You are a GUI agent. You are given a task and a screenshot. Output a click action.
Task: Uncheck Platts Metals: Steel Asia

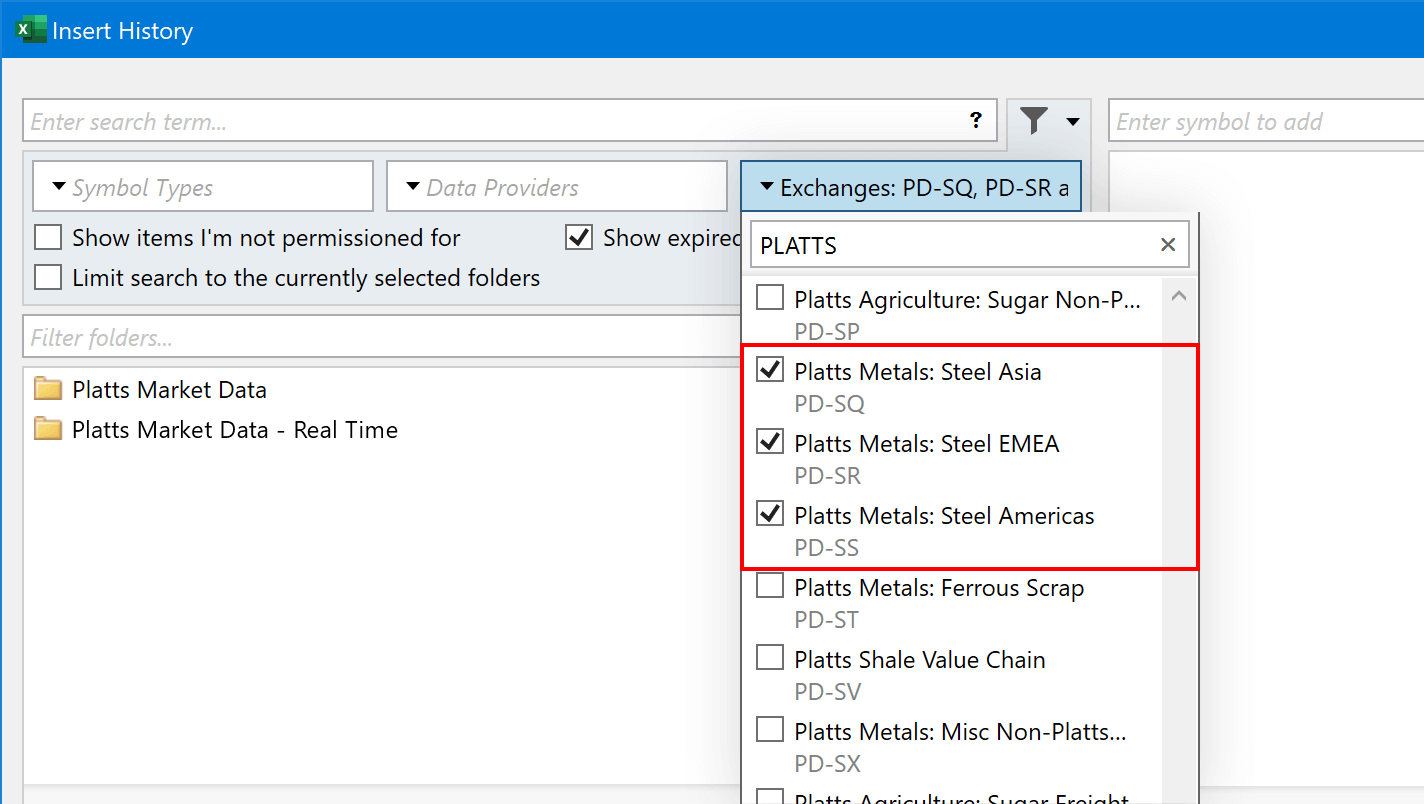click(x=769, y=370)
